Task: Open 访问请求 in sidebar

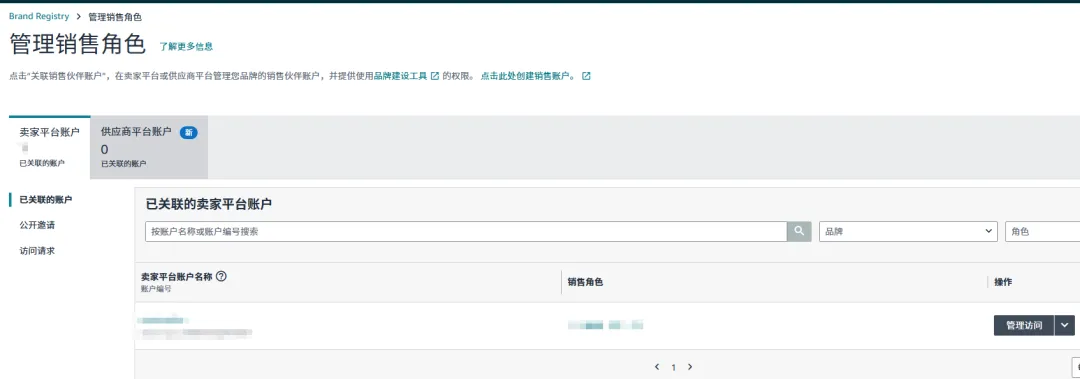Action: point(37,251)
